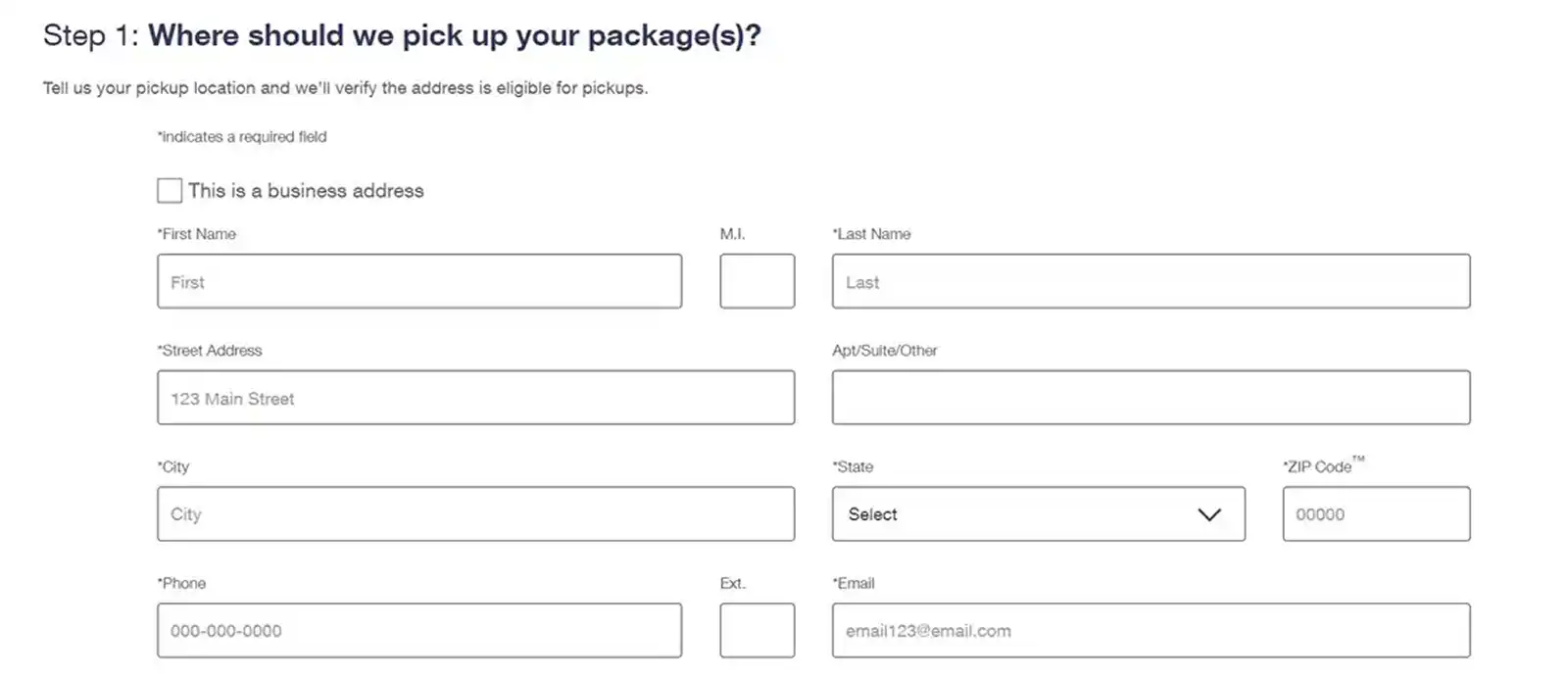Click the Street Address label text
Viewport: 1568px width, 674px height.
210,351
